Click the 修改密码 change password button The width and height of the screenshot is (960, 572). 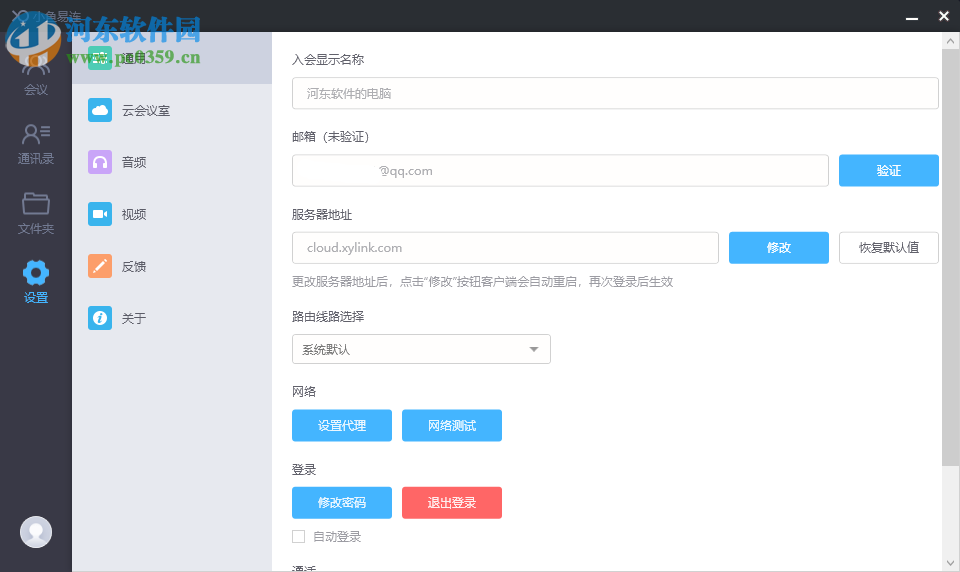(342, 503)
